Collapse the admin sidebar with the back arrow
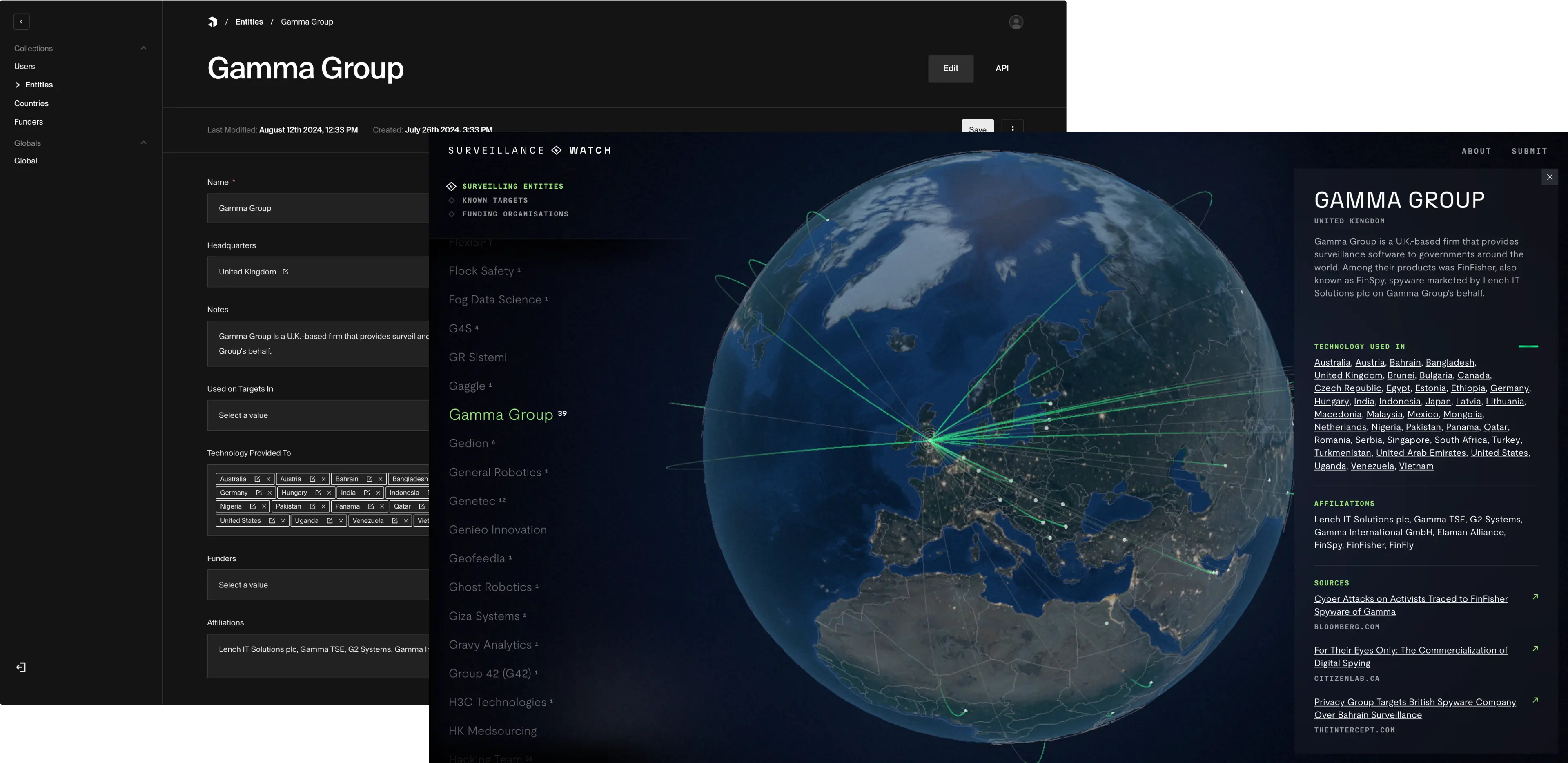1568x763 pixels. click(x=21, y=22)
